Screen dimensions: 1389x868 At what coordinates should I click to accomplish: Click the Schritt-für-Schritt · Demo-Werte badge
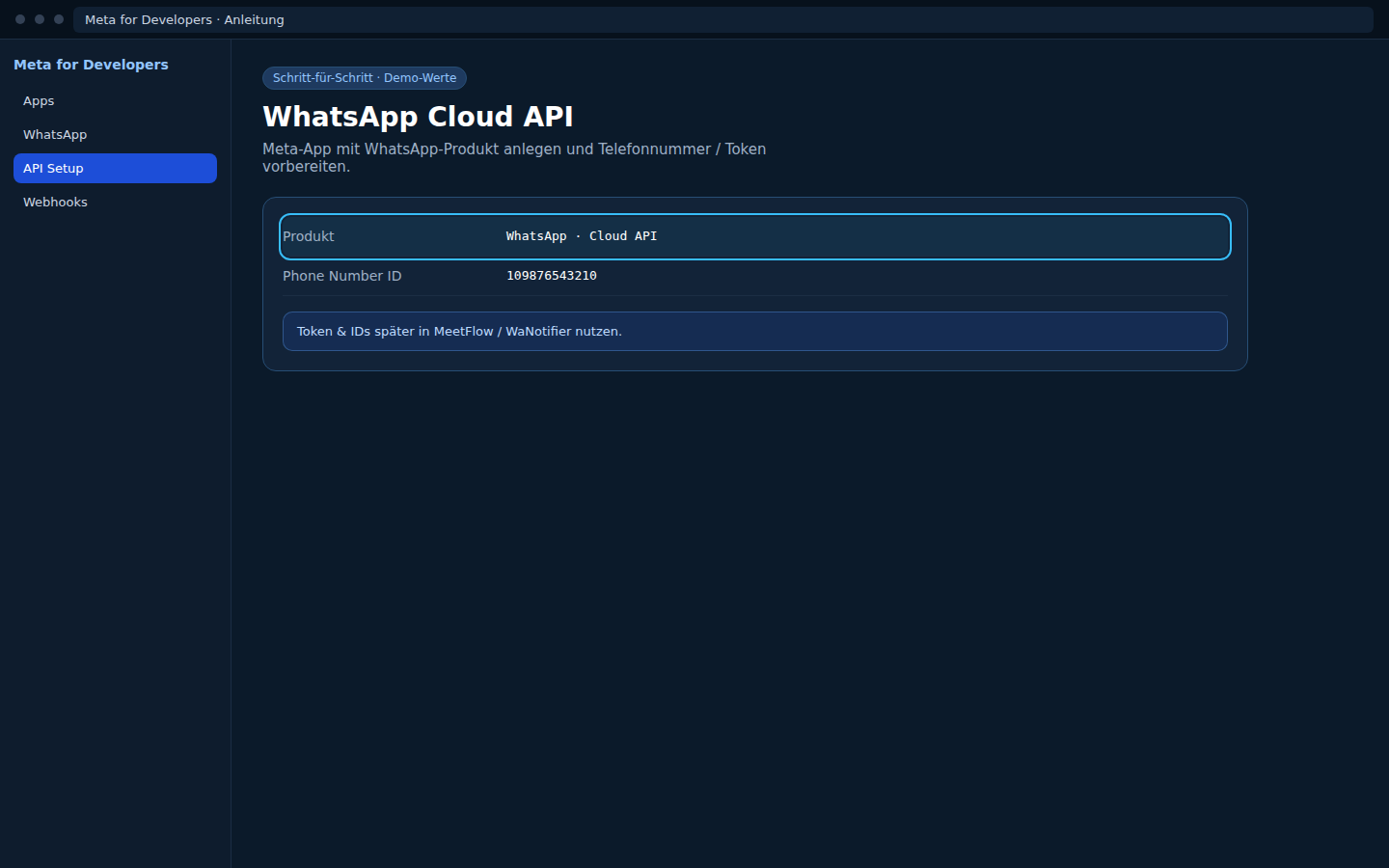click(365, 78)
